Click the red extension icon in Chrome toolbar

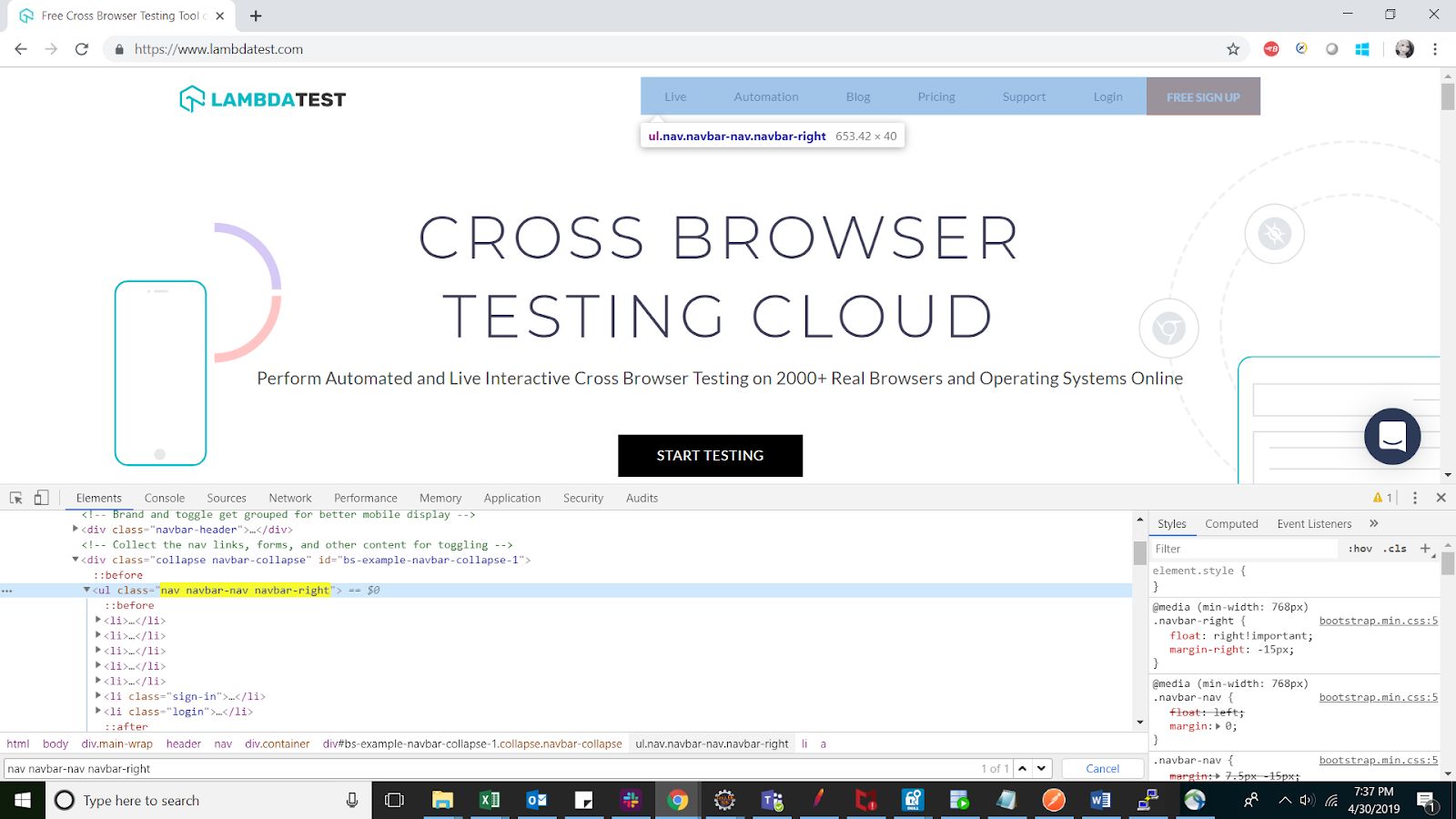tap(1271, 49)
